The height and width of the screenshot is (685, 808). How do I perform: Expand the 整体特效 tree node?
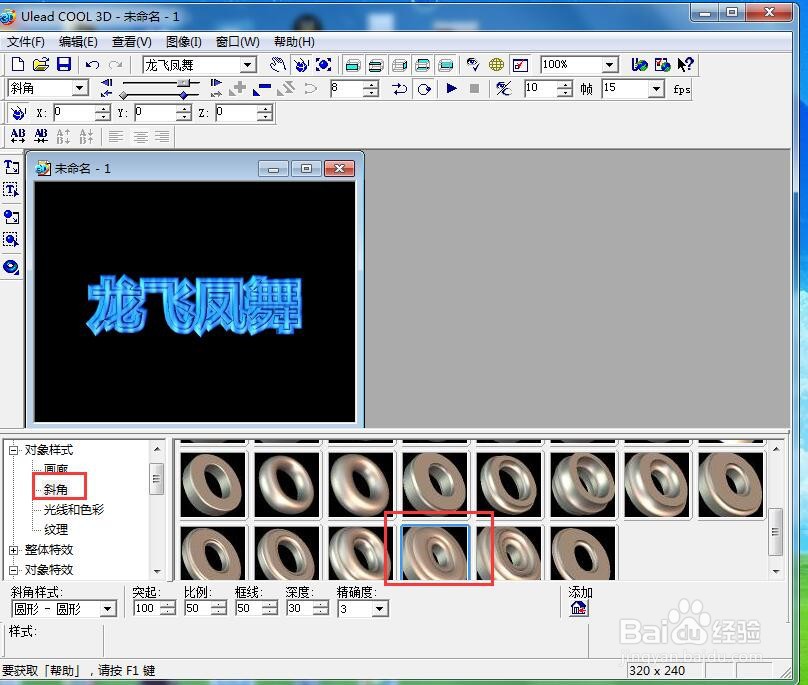click(13, 550)
